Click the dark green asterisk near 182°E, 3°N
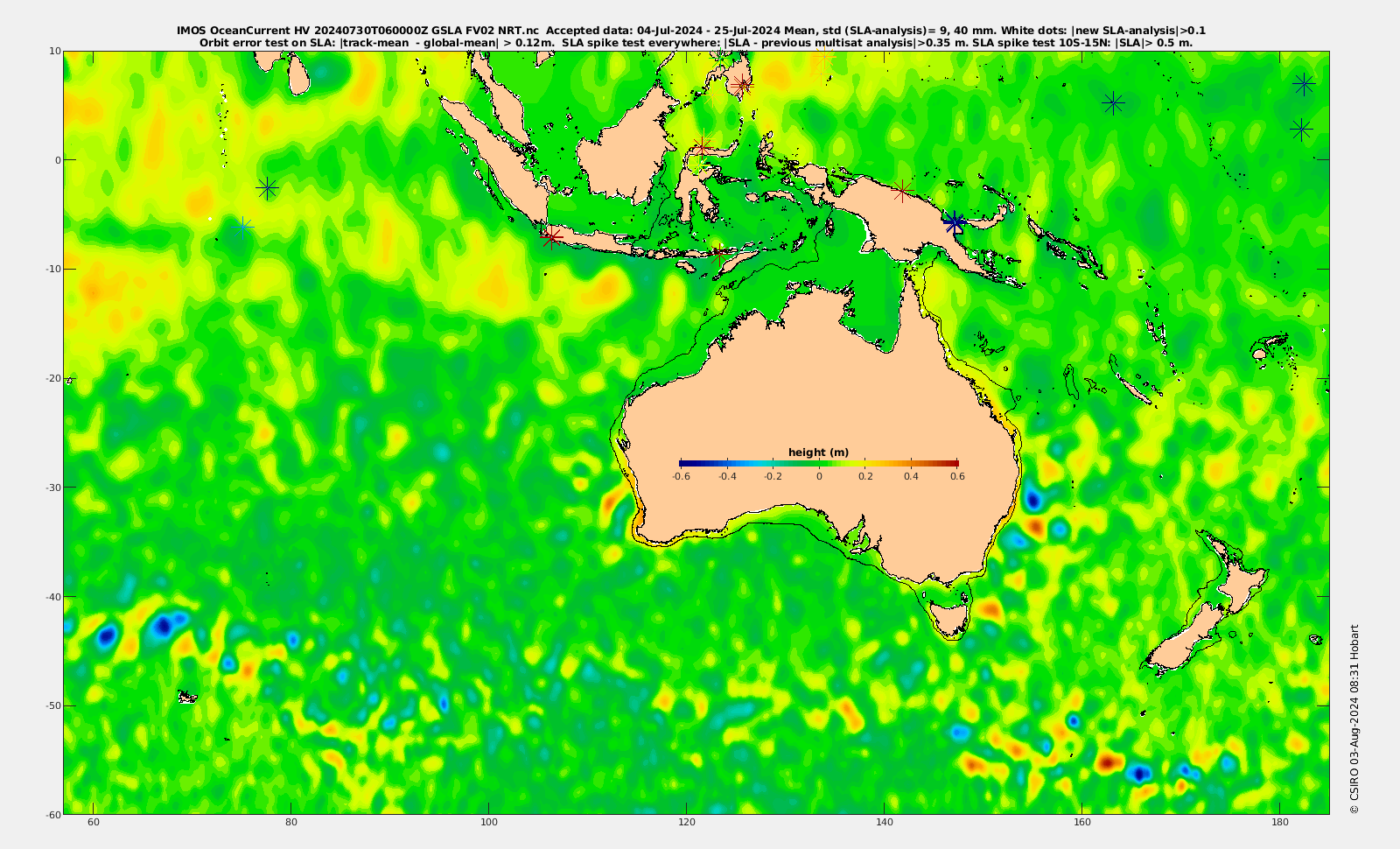This screenshot has width=1400, height=849. [1301, 130]
